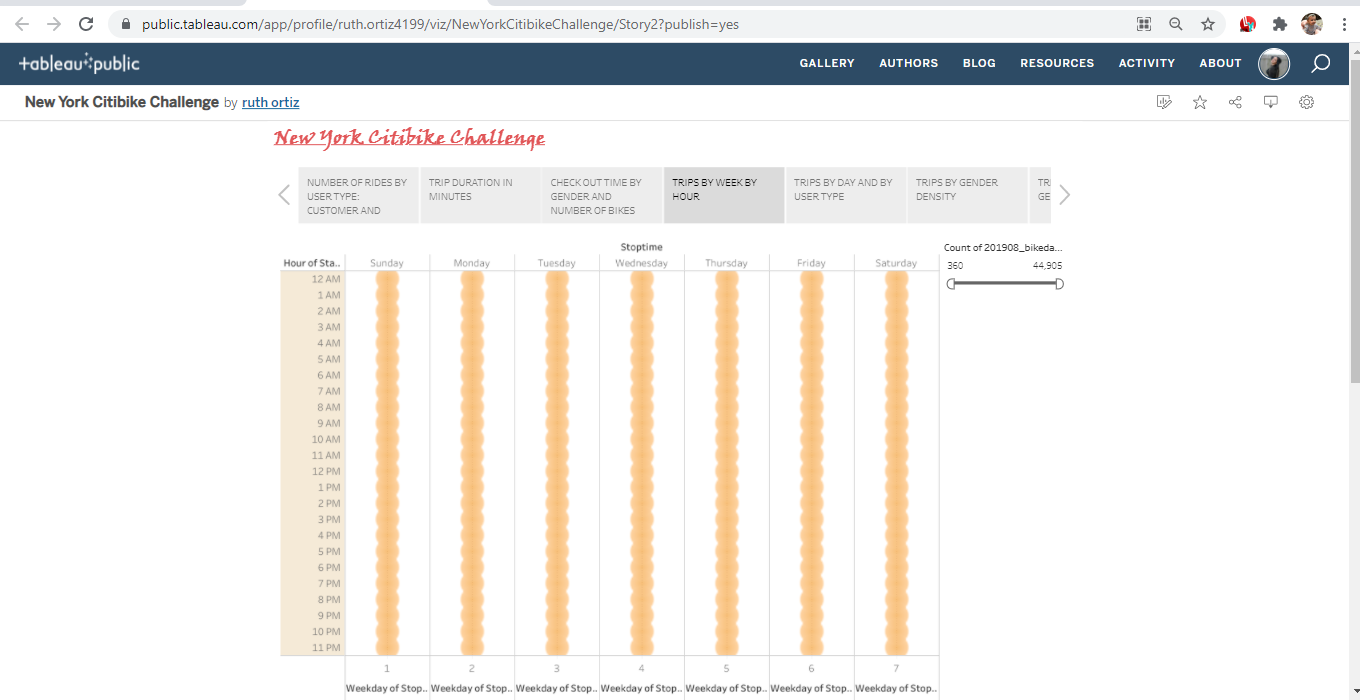Click the star to favorite this viz
1360x700 pixels.
tap(1199, 101)
